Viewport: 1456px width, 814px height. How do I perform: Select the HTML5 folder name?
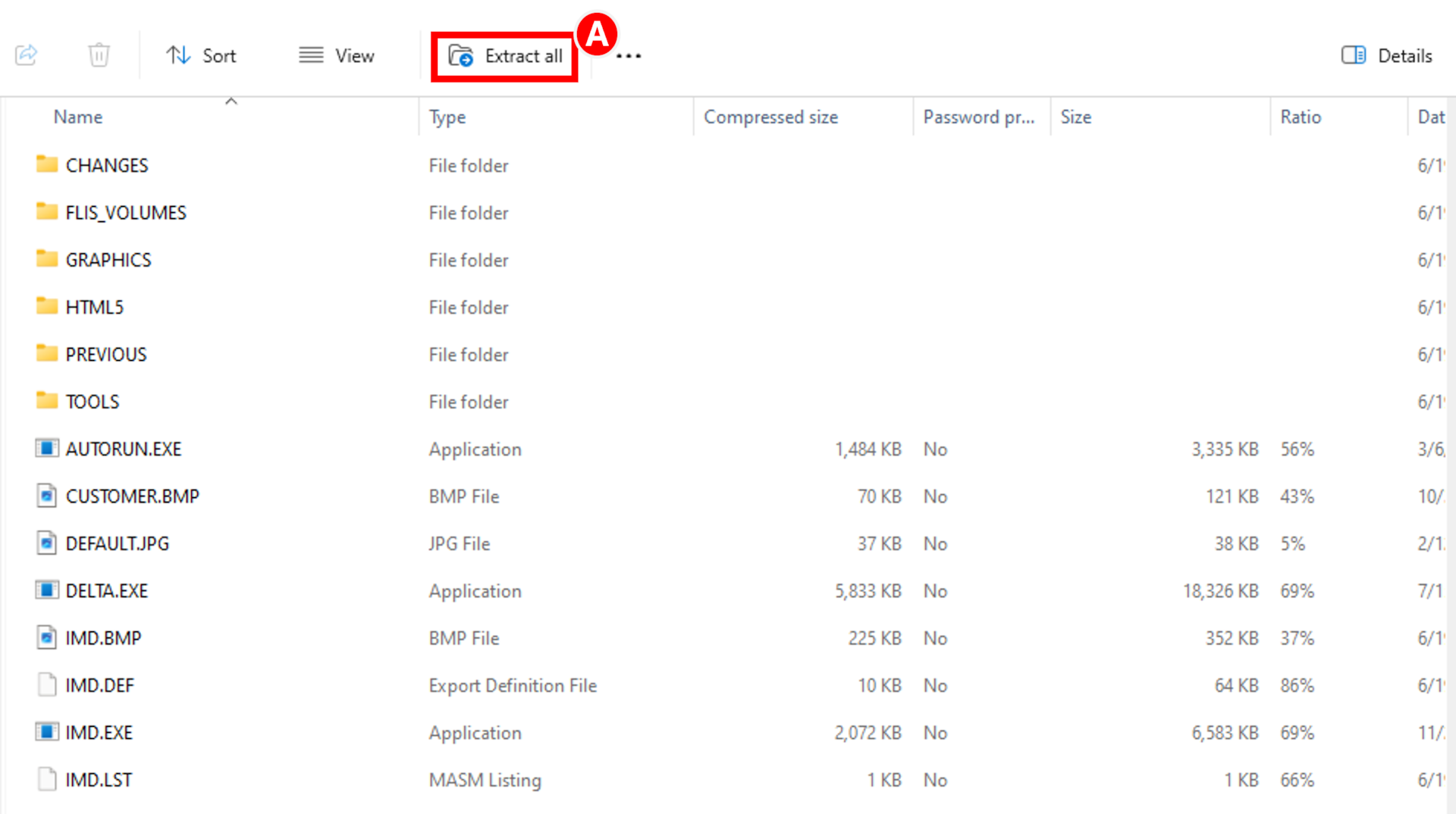click(94, 307)
